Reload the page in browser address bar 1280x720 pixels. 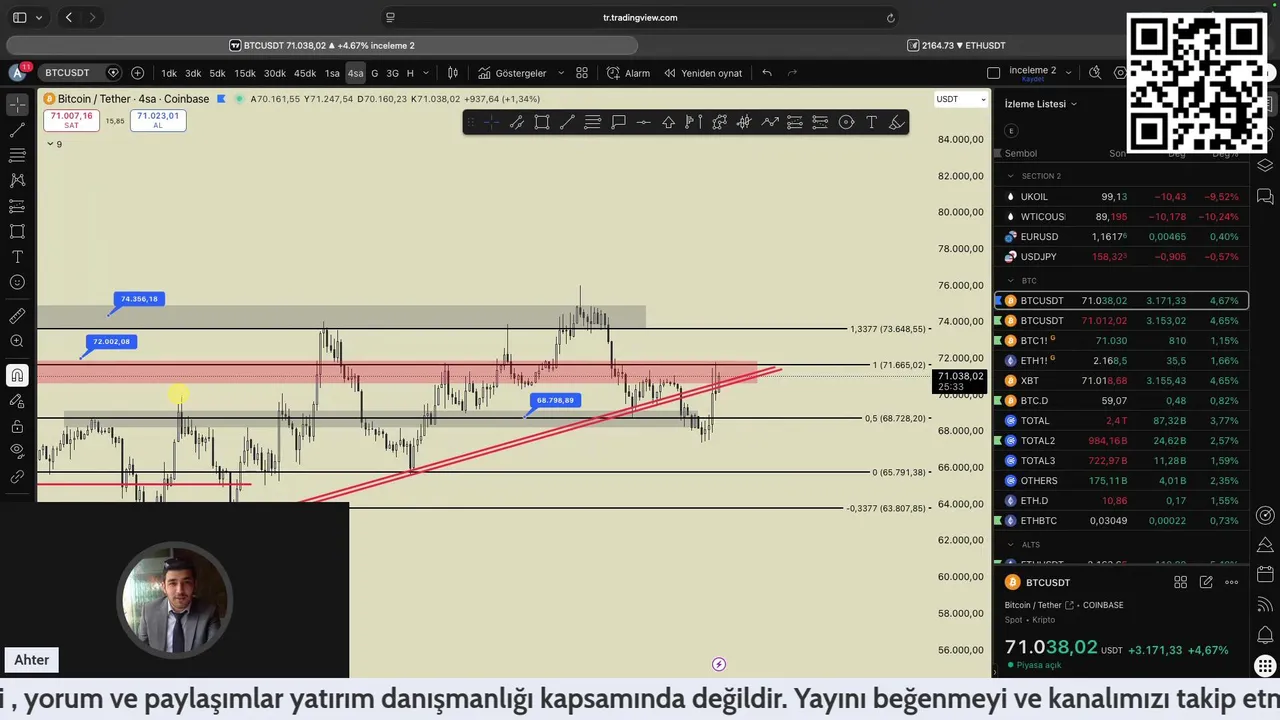[x=890, y=17]
